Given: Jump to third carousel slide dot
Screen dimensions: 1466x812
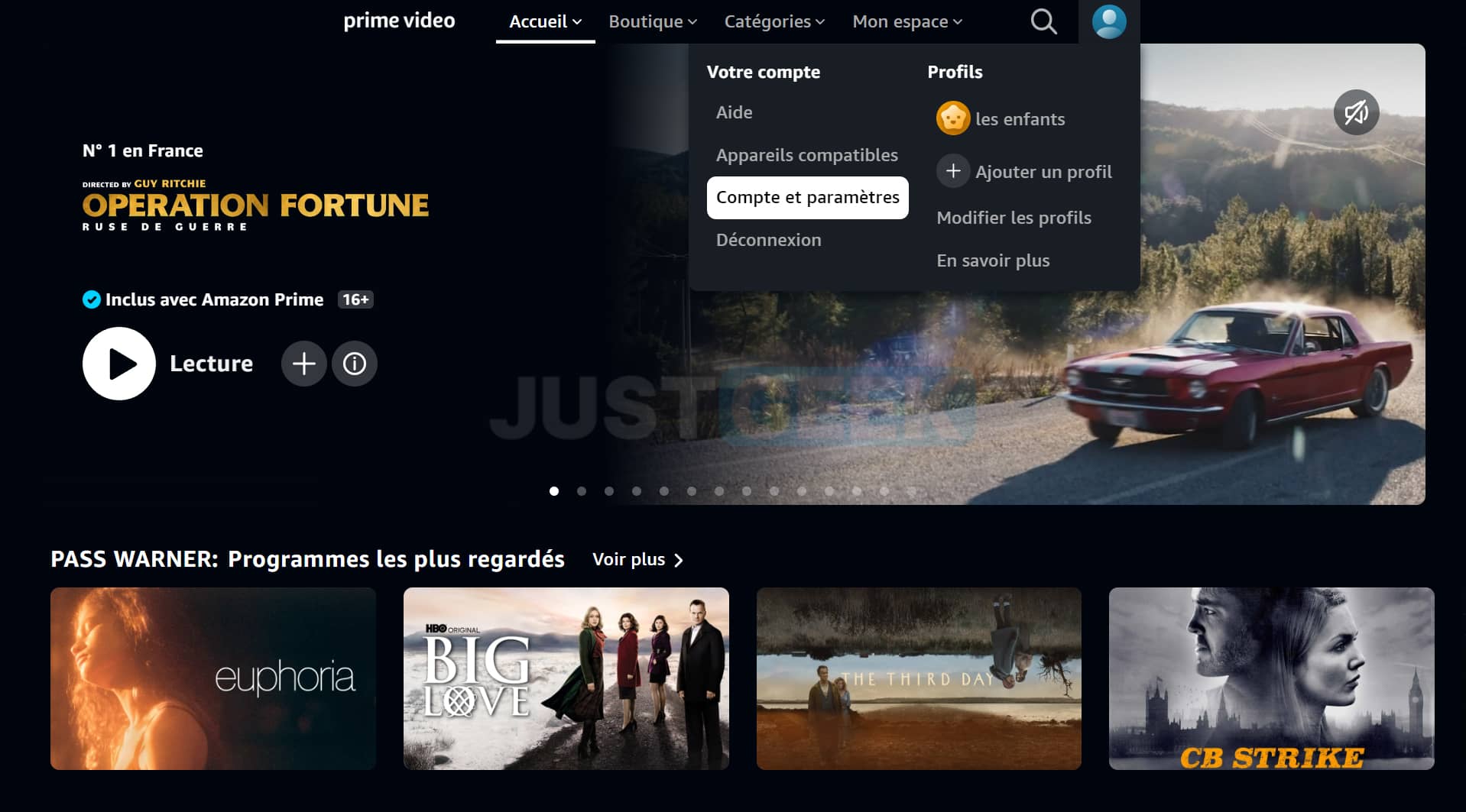Looking at the screenshot, I should coord(609,491).
